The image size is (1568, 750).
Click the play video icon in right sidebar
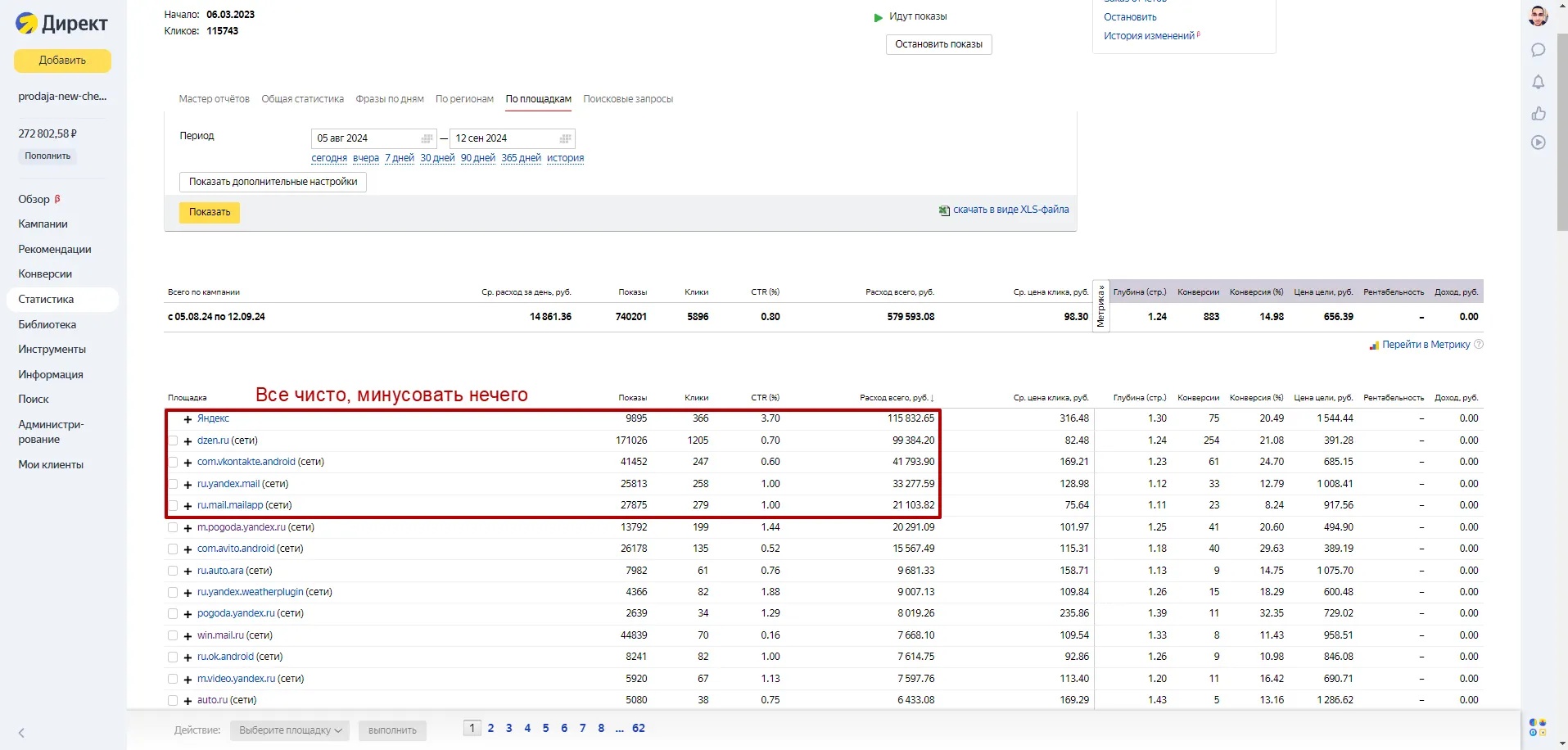[x=1539, y=142]
